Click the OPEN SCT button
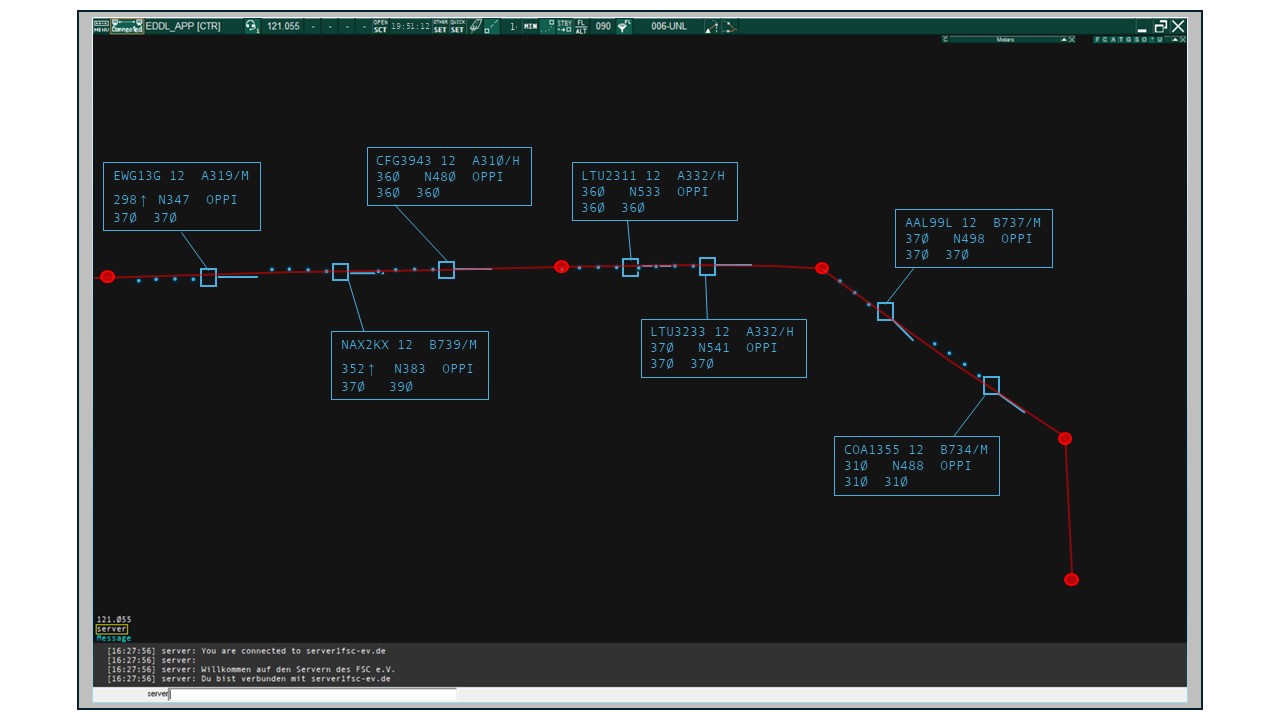Image resolution: width=1280 pixels, height=720 pixels. 380,26
